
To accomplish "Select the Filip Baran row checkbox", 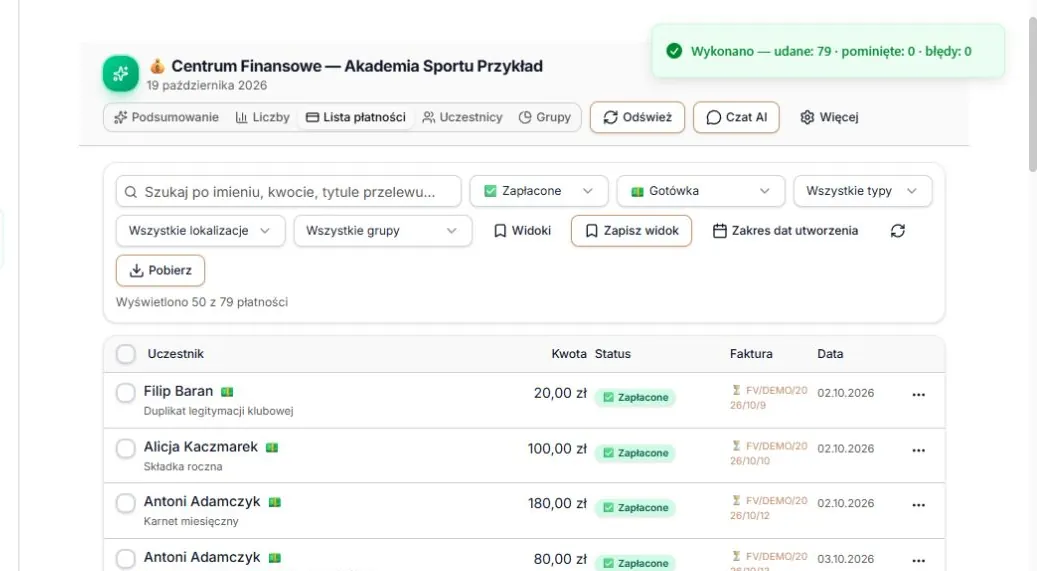I will tap(126, 393).
